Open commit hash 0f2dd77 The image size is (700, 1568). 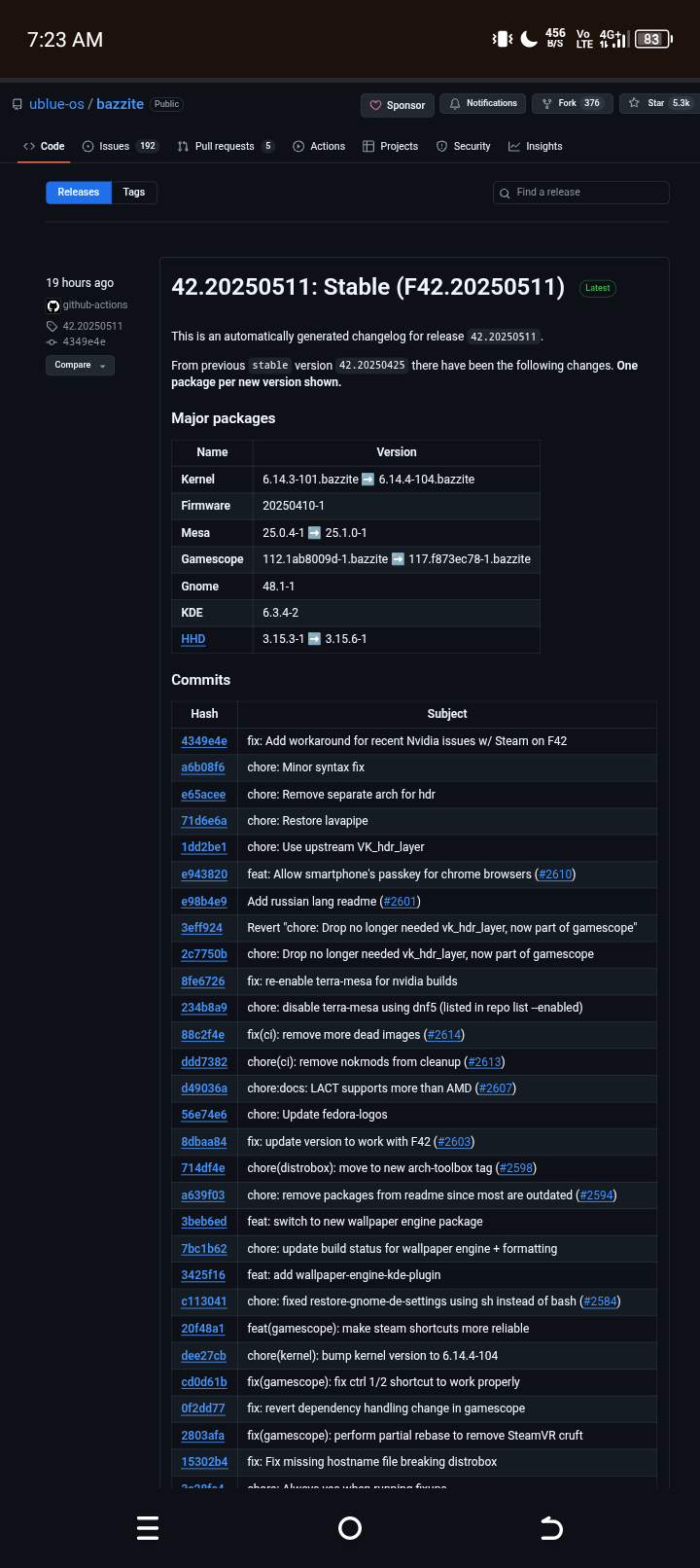coord(203,1408)
